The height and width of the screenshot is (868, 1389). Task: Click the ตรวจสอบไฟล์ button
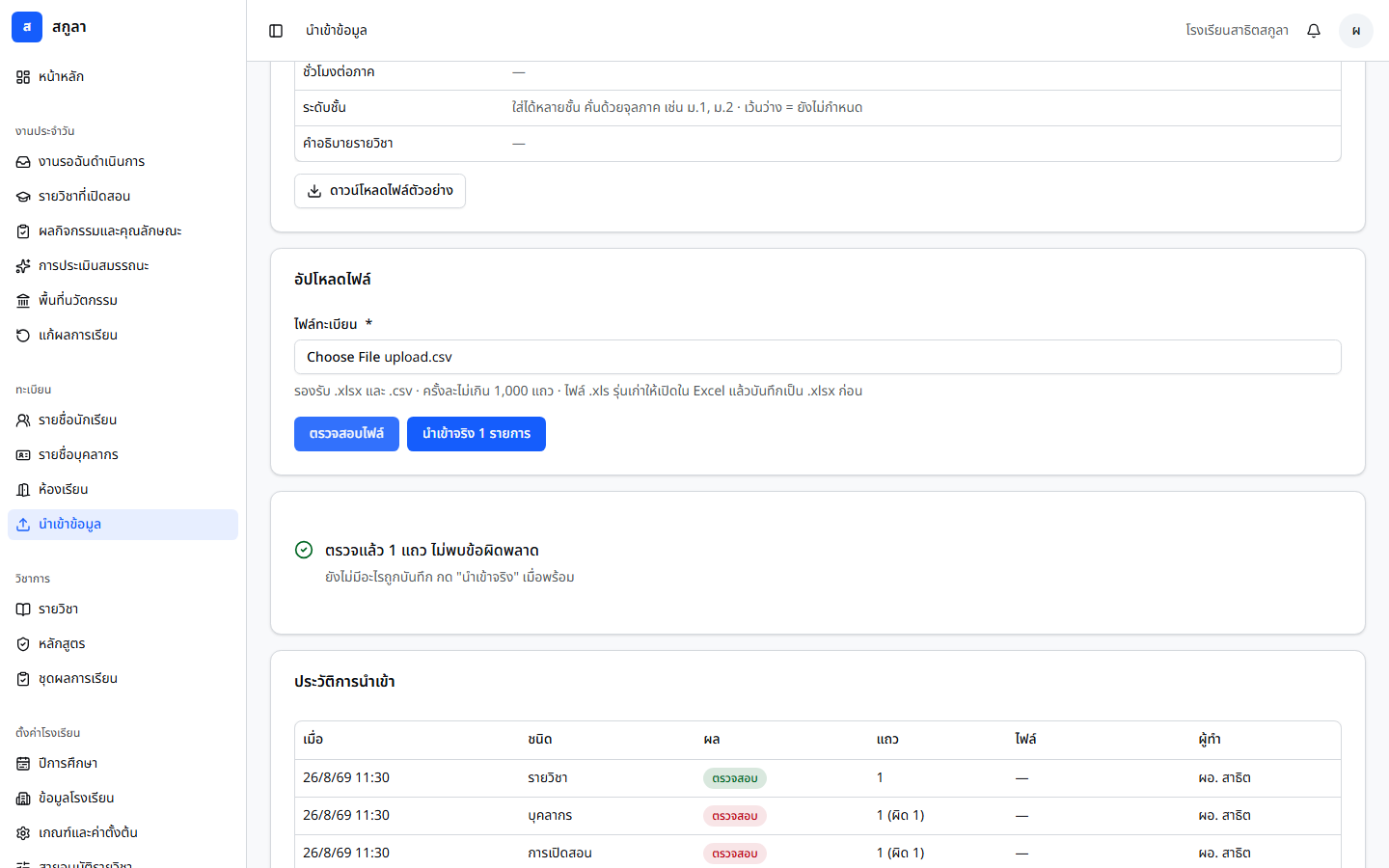click(346, 434)
